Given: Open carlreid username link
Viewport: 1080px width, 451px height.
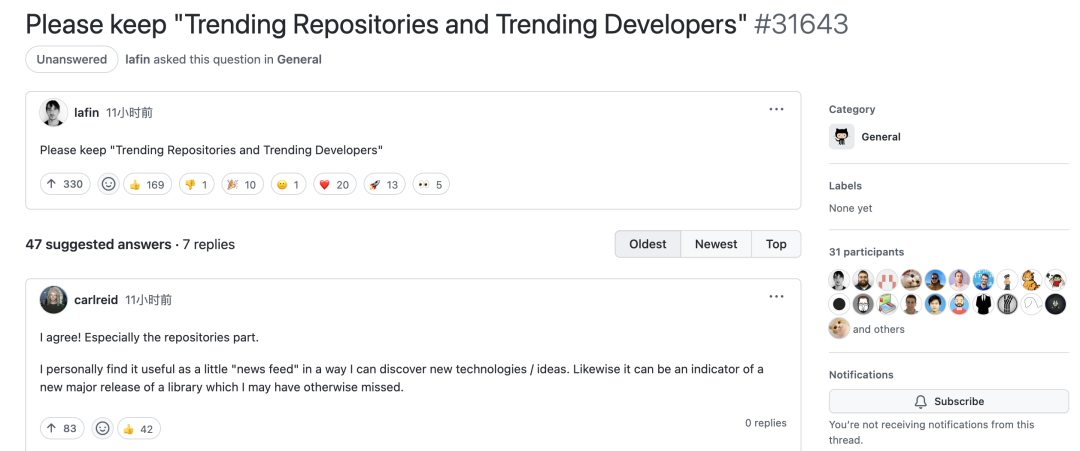Looking at the screenshot, I should [x=96, y=300].
